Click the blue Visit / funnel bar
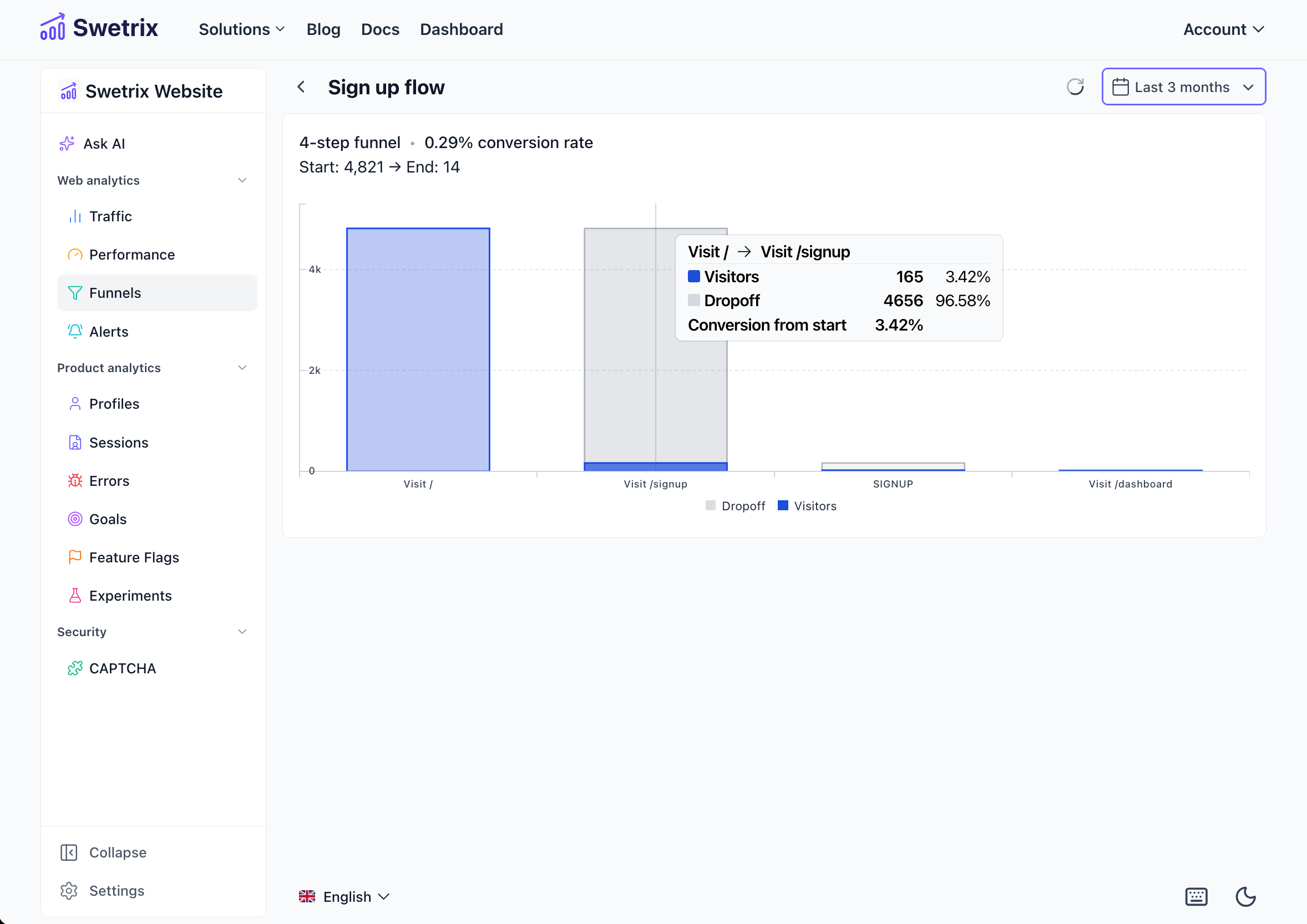Viewport: 1307px width, 924px height. [x=418, y=349]
